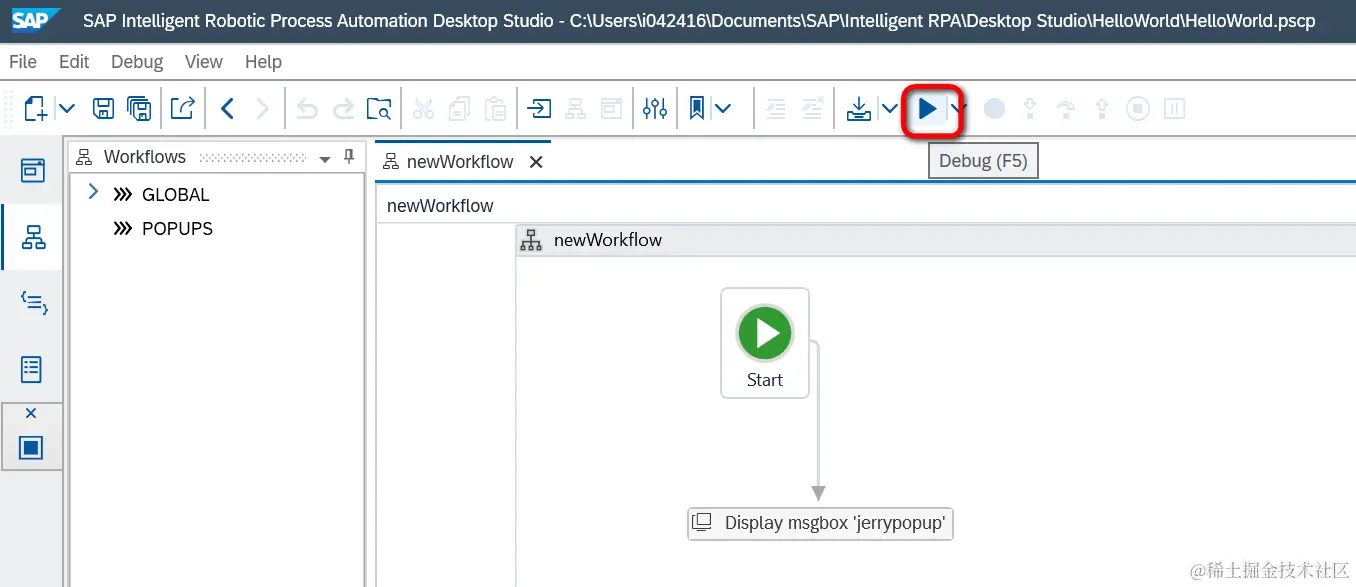Click the newWorkflow breadcrumb label
The height and width of the screenshot is (587, 1356).
440,206
